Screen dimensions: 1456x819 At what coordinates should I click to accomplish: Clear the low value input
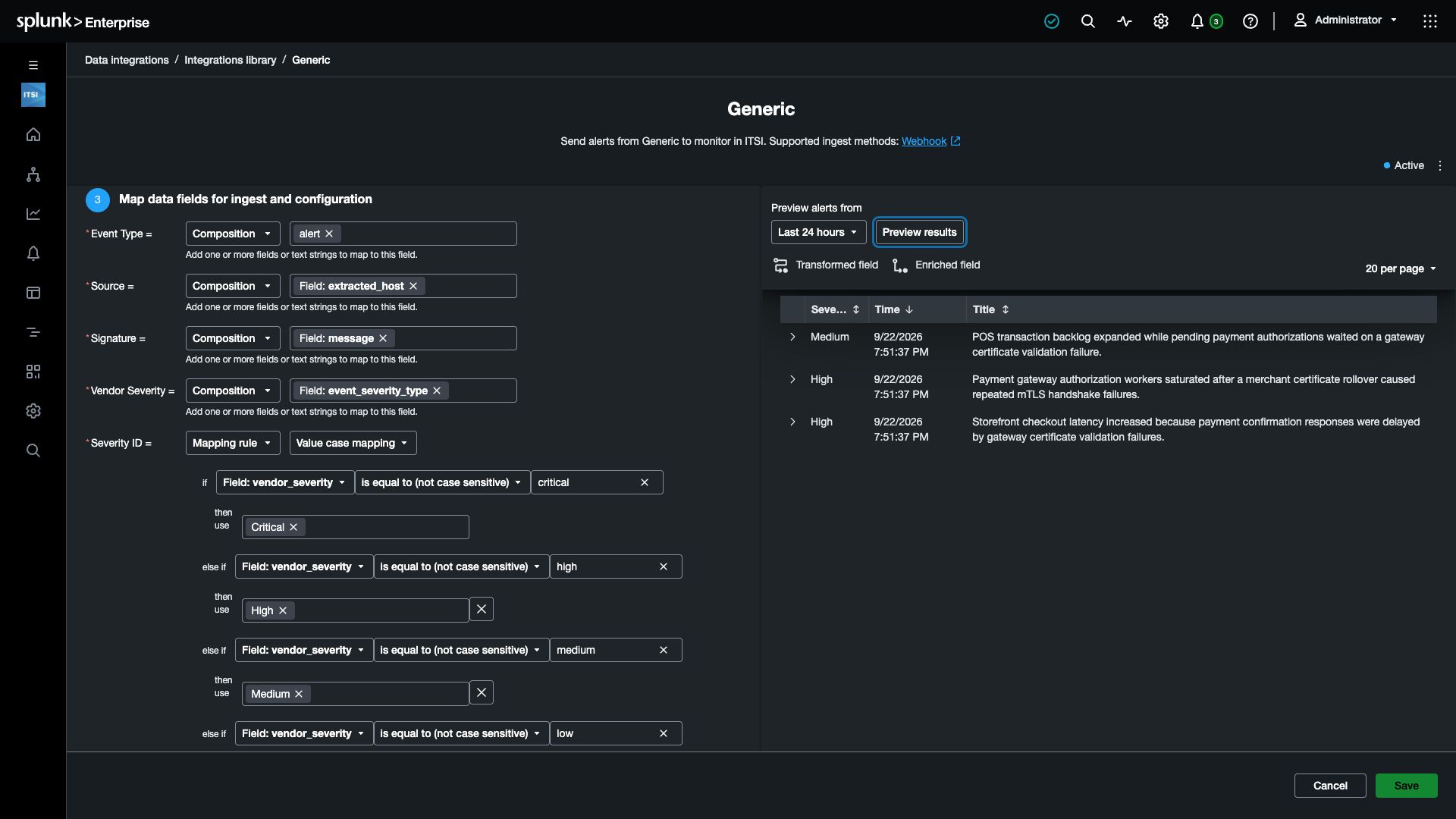point(664,733)
